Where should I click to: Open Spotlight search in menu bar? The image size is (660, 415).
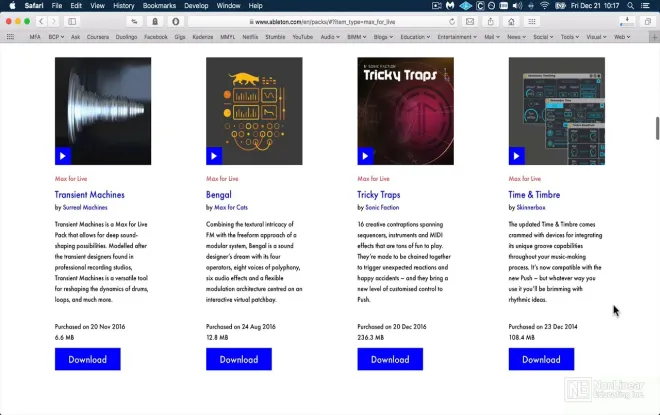point(630,5)
